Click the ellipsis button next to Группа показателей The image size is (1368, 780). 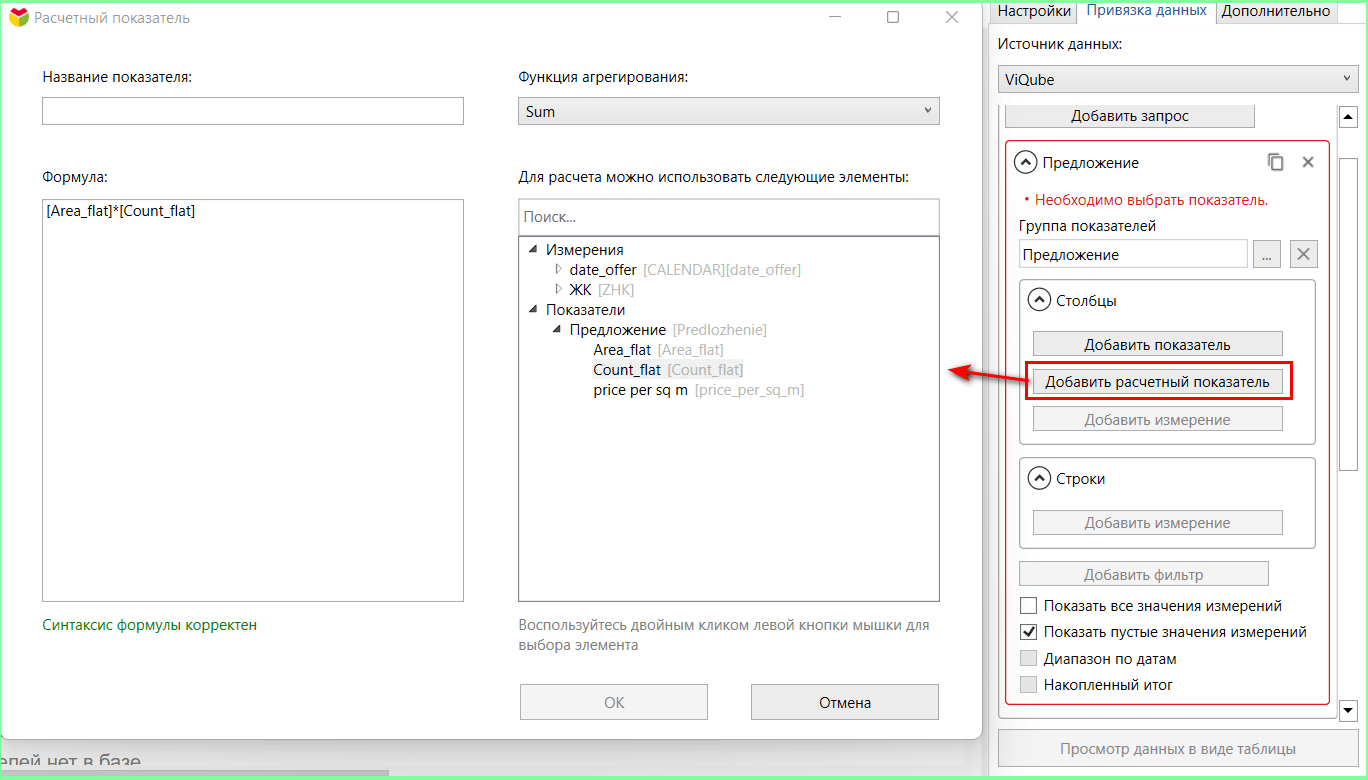click(1266, 254)
